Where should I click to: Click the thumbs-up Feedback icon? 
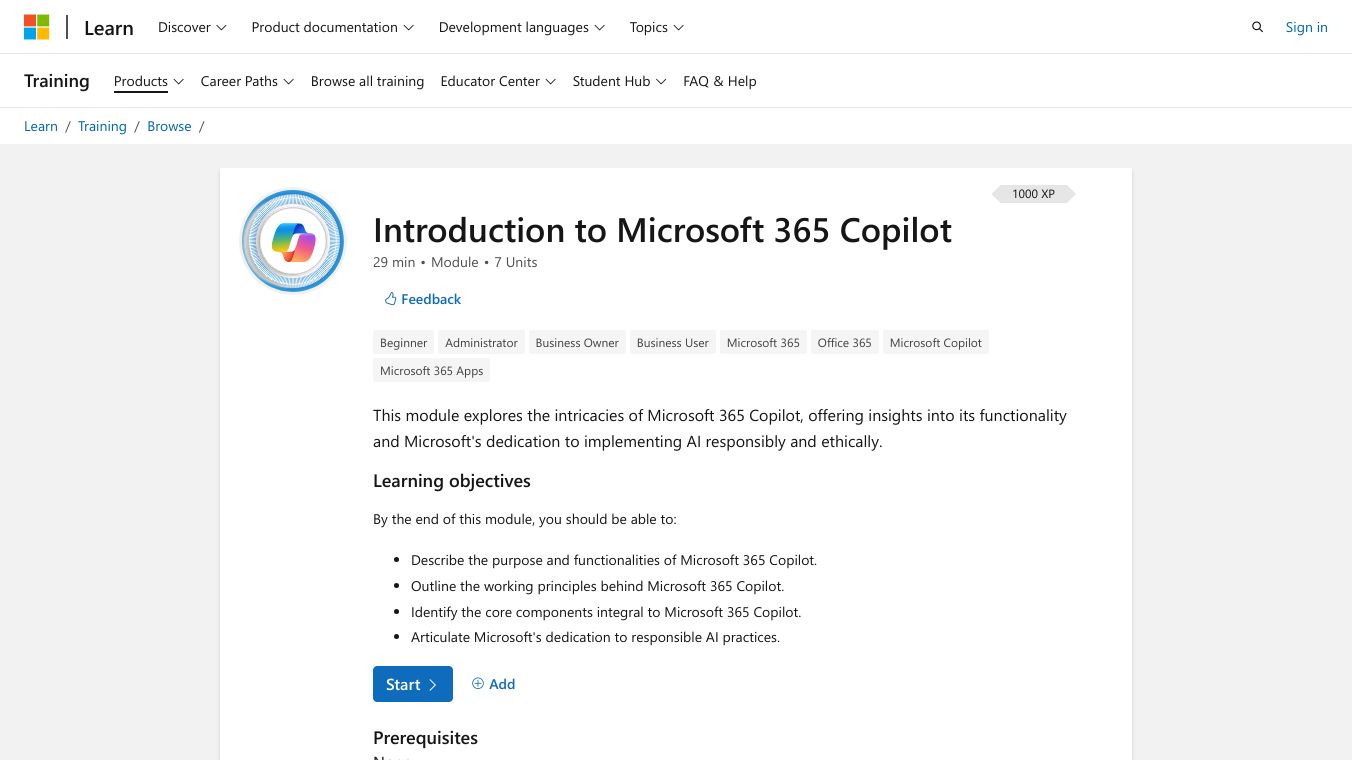pyautogui.click(x=391, y=299)
